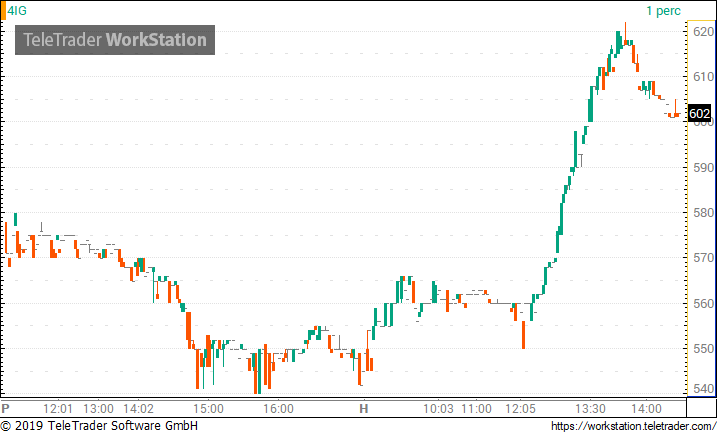Image resolution: width=717 pixels, height=435 pixels.
Task: Click the P day marker on time axis
Action: (5, 408)
